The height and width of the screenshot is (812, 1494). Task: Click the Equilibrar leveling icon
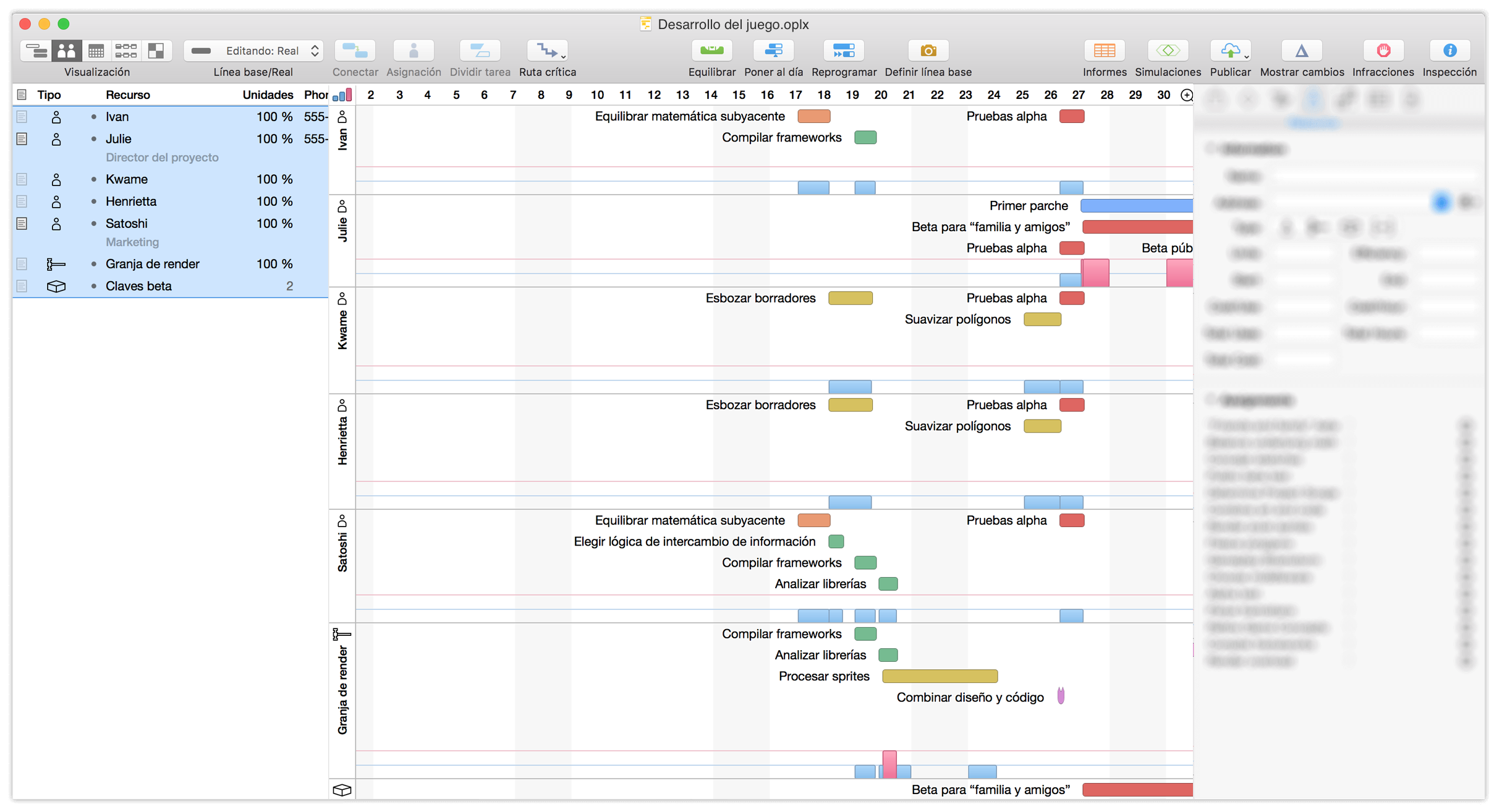(x=711, y=51)
